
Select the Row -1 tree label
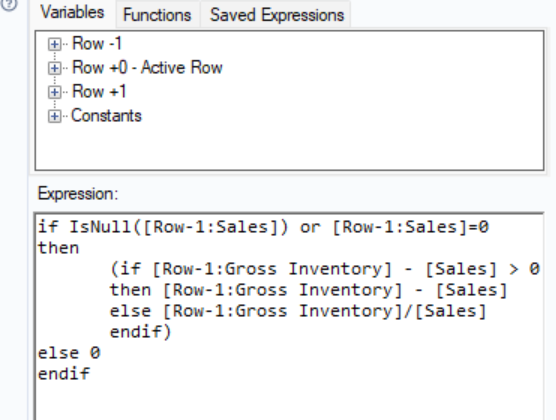click(x=97, y=44)
